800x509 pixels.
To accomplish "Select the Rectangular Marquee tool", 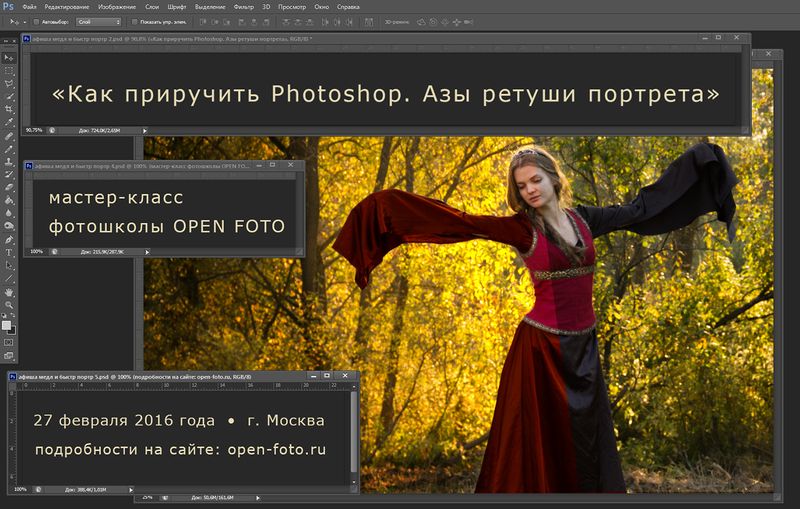I will pos(9,71).
